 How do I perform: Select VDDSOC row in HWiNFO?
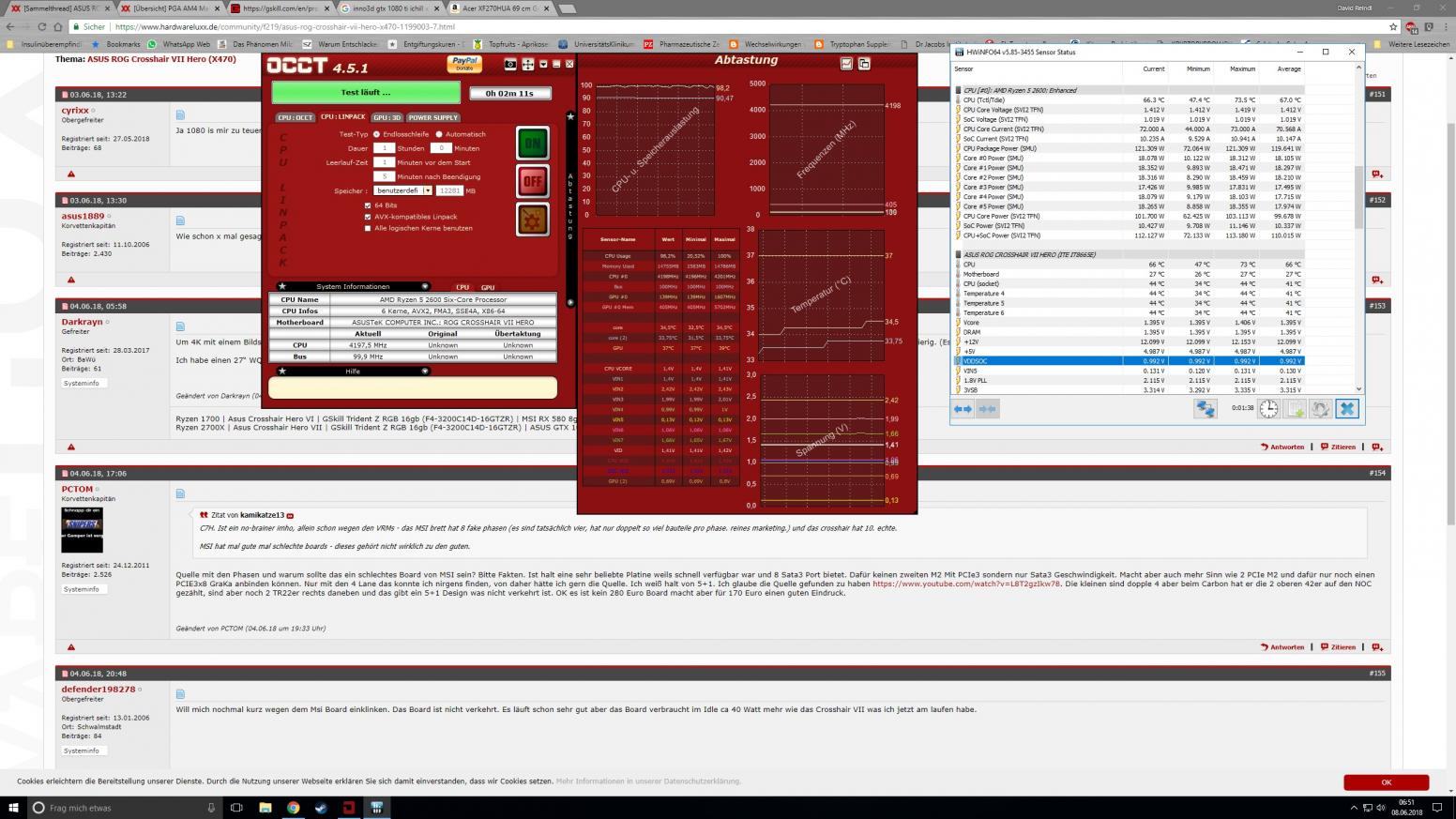1129,360
